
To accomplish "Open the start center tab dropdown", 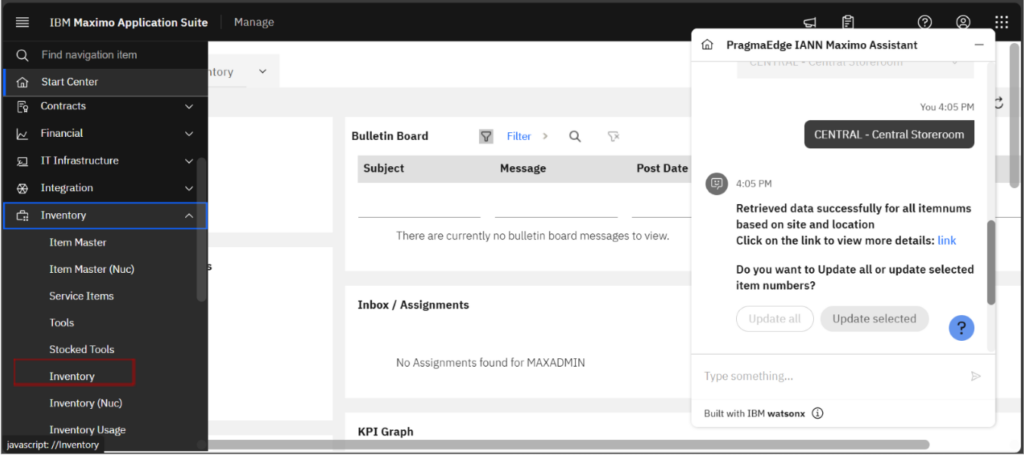I will click(263, 71).
